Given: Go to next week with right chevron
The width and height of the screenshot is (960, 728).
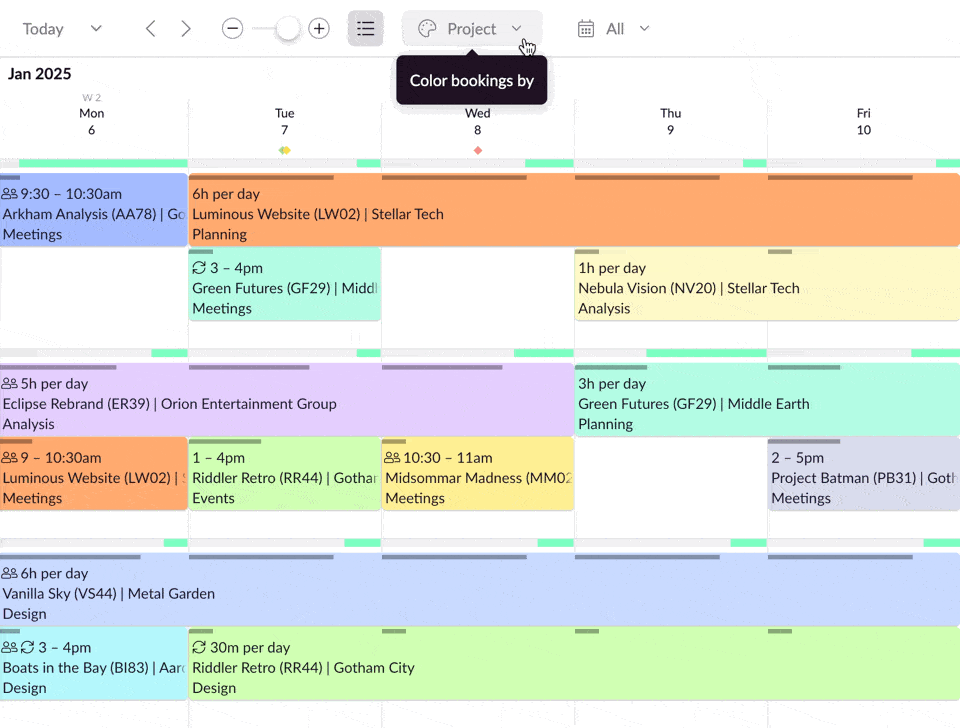Looking at the screenshot, I should (x=186, y=29).
